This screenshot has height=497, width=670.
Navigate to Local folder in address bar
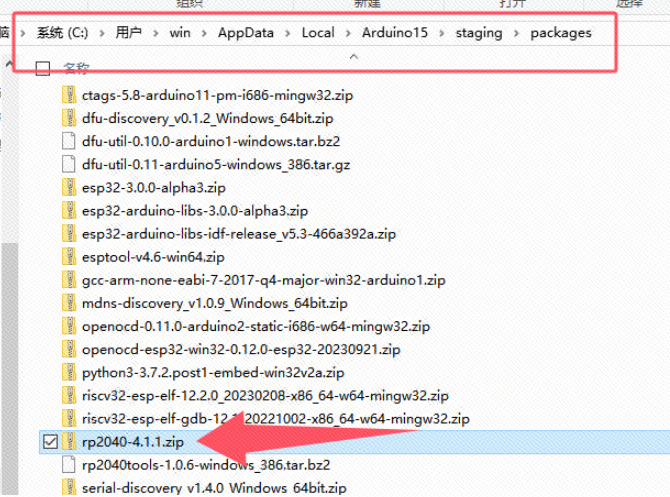318,32
